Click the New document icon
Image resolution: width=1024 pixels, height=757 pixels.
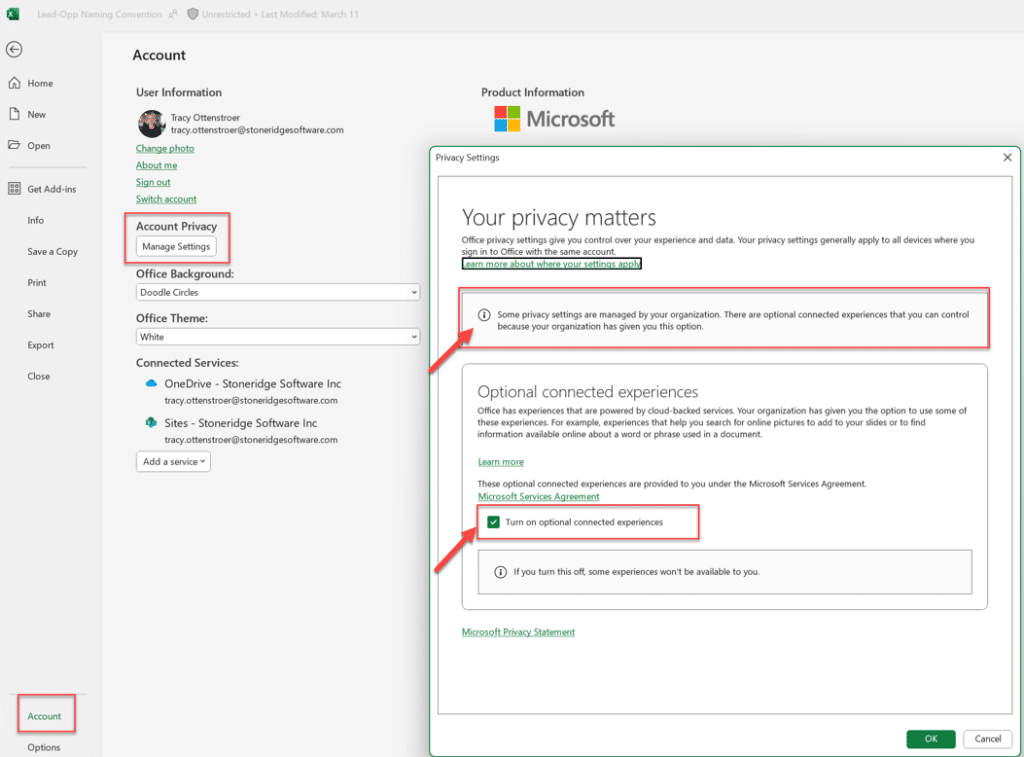click(x=14, y=114)
